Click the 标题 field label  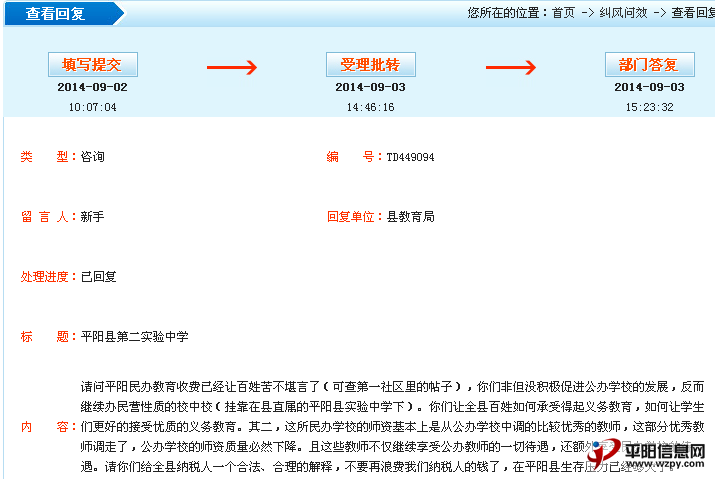[47, 337]
